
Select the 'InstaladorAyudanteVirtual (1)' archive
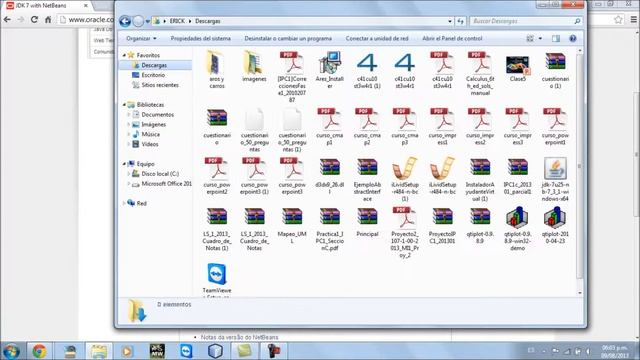(480, 168)
